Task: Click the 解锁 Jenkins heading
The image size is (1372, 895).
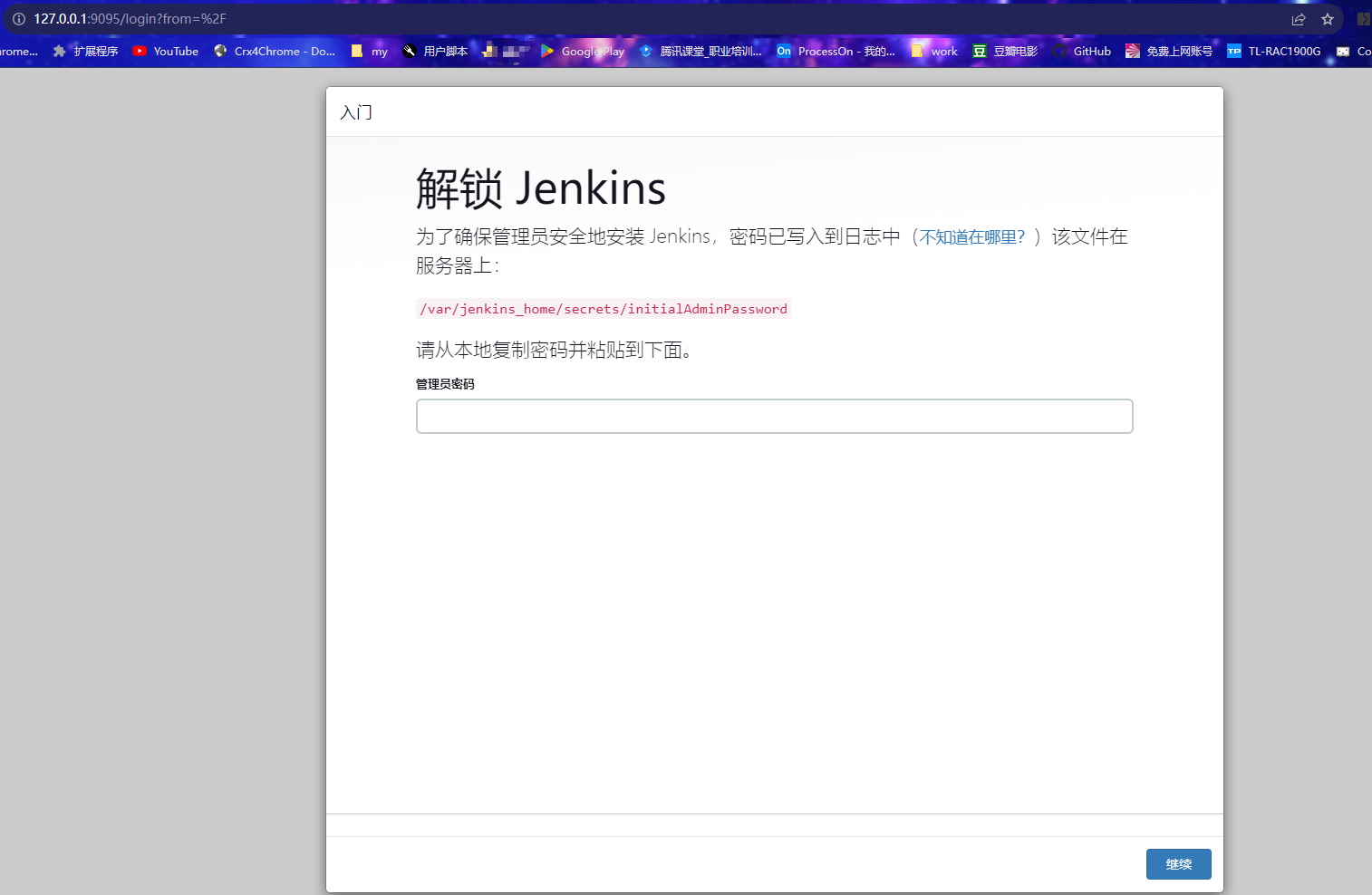Action: pos(541,188)
